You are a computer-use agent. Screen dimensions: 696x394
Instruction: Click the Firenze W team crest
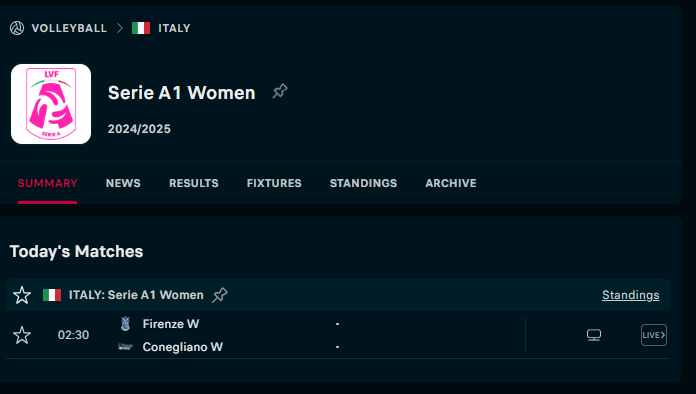pyautogui.click(x=126, y=324)
